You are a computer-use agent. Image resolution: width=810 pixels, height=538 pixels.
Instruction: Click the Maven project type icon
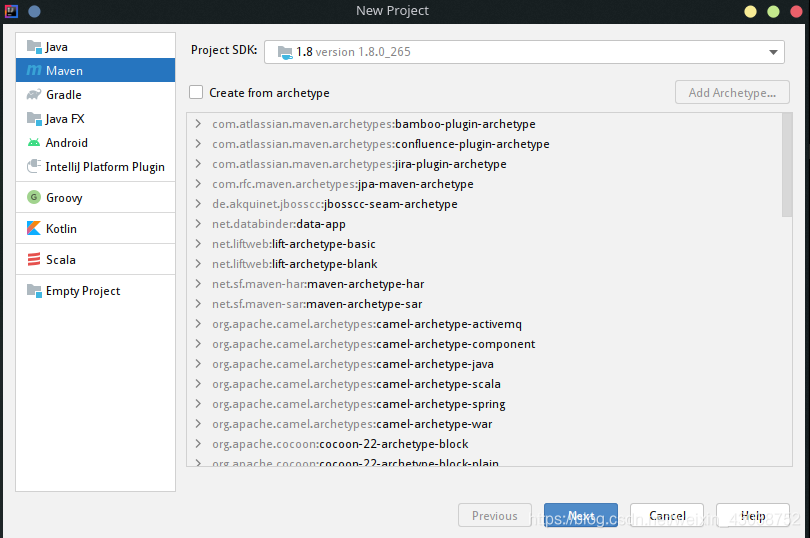coord(34,70)
